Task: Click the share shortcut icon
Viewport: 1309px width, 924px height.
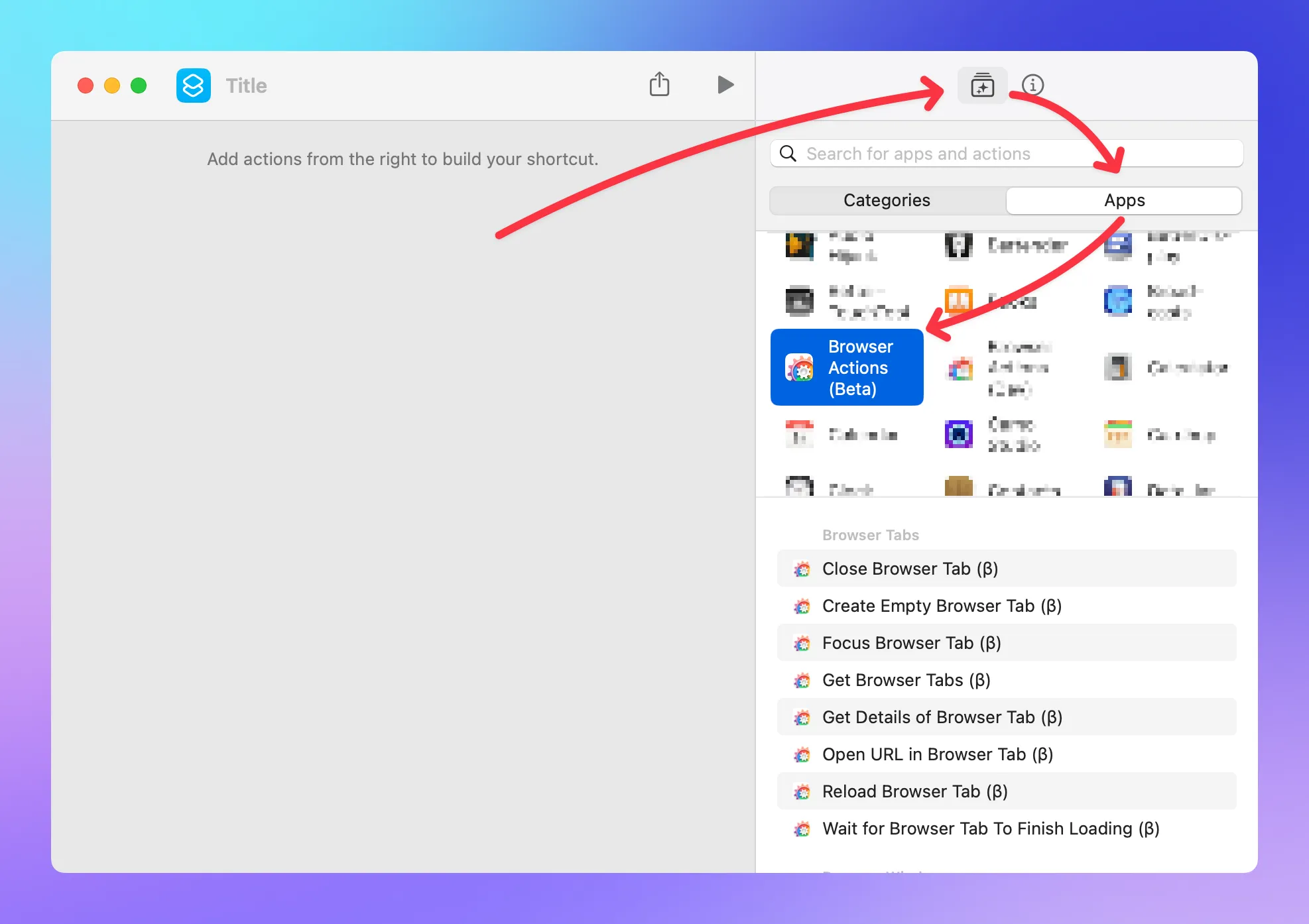Action: tap(659, 85)
